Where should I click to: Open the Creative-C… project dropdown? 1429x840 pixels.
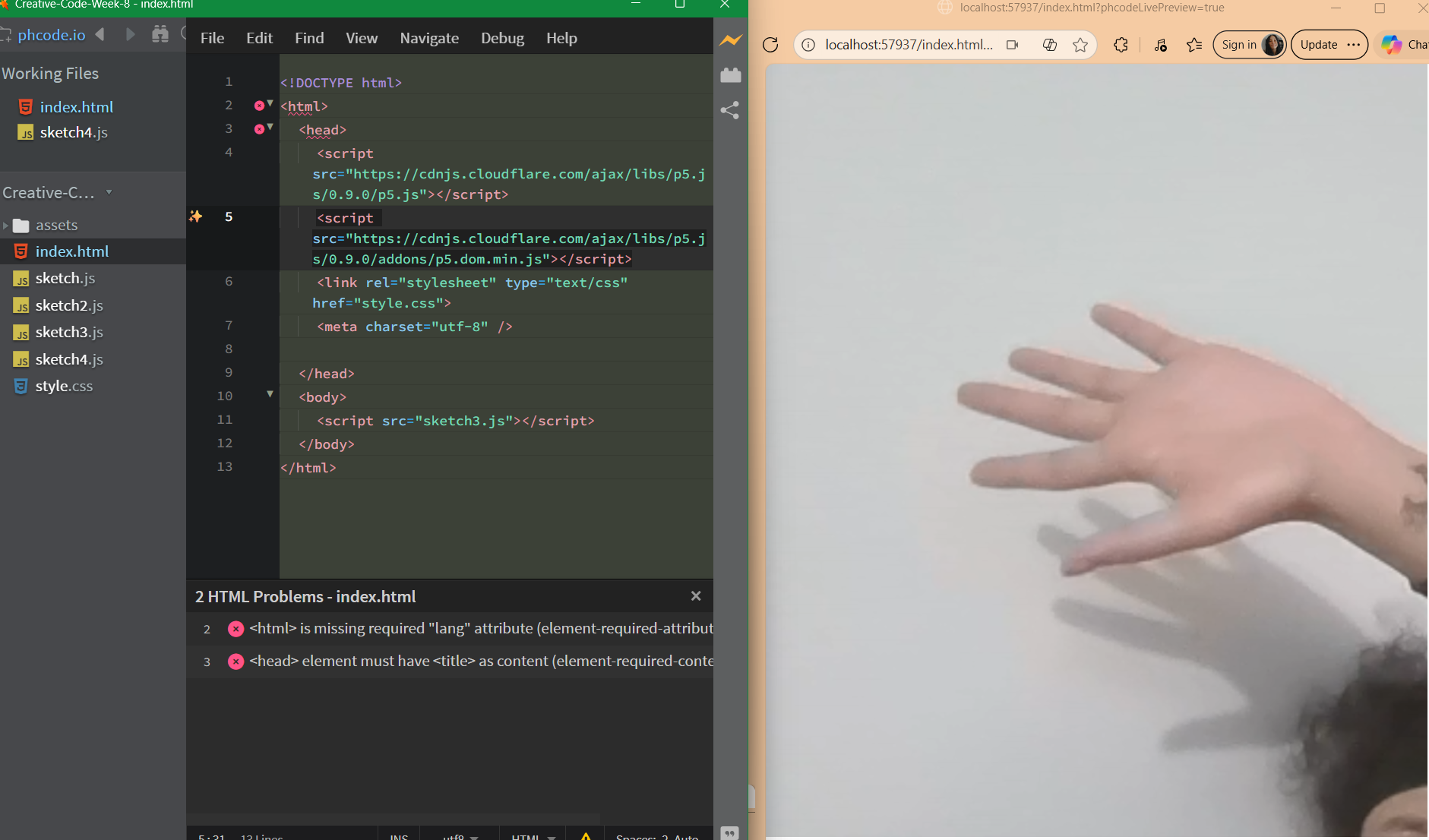tap(109, 192)
